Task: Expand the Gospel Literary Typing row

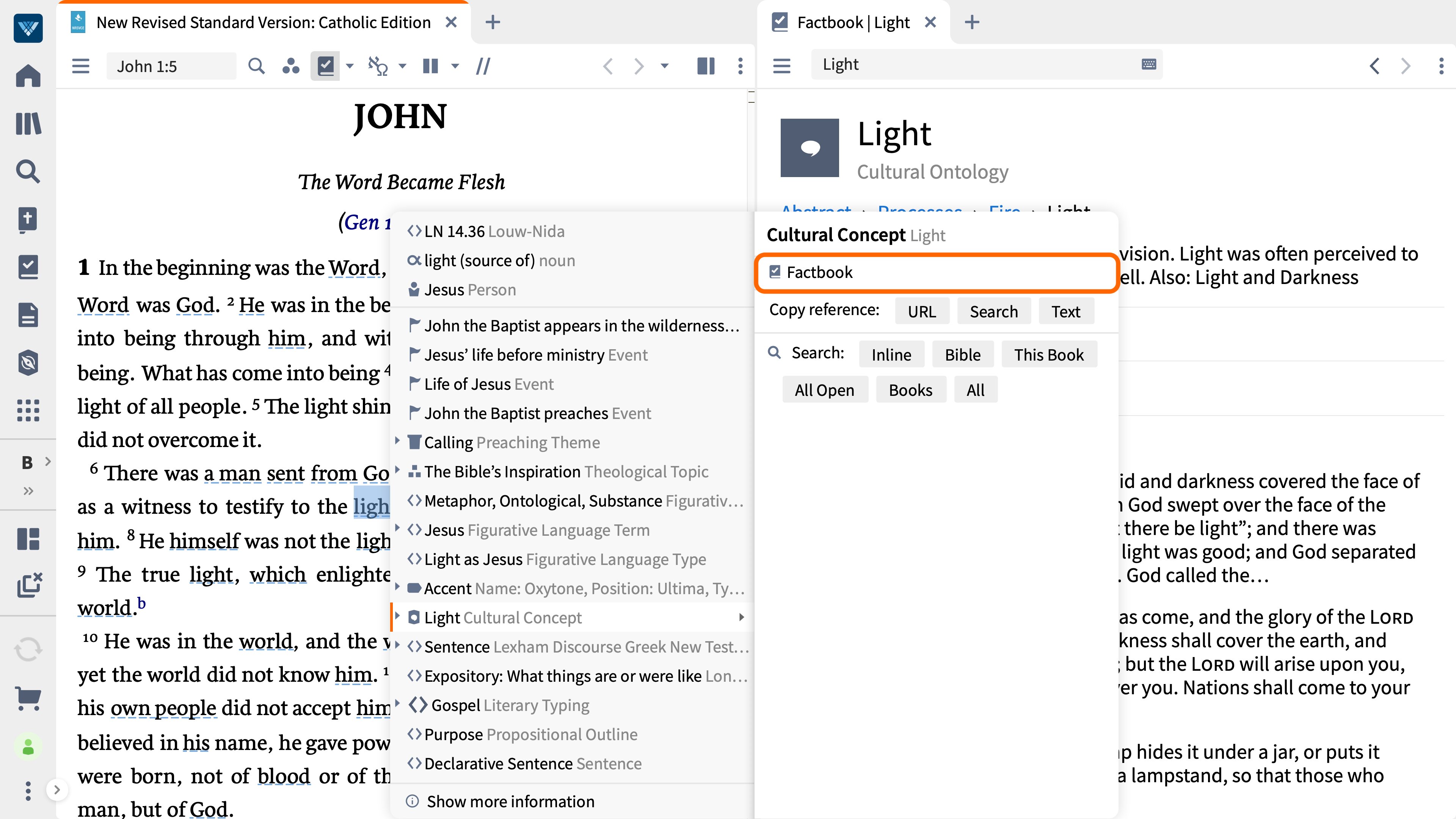Action: tap(397, 703)
